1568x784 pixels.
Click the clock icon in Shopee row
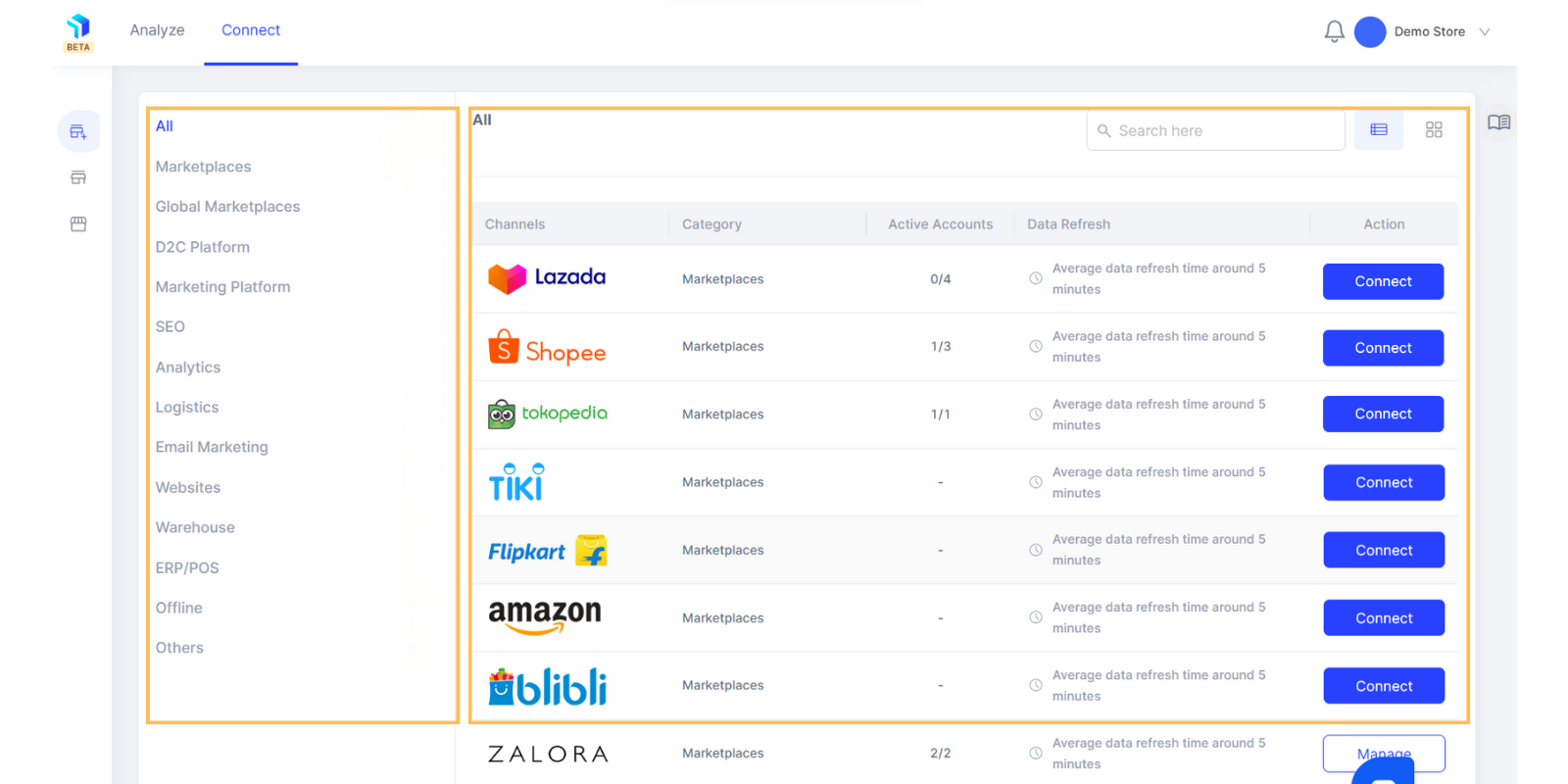pos(1035,346)
